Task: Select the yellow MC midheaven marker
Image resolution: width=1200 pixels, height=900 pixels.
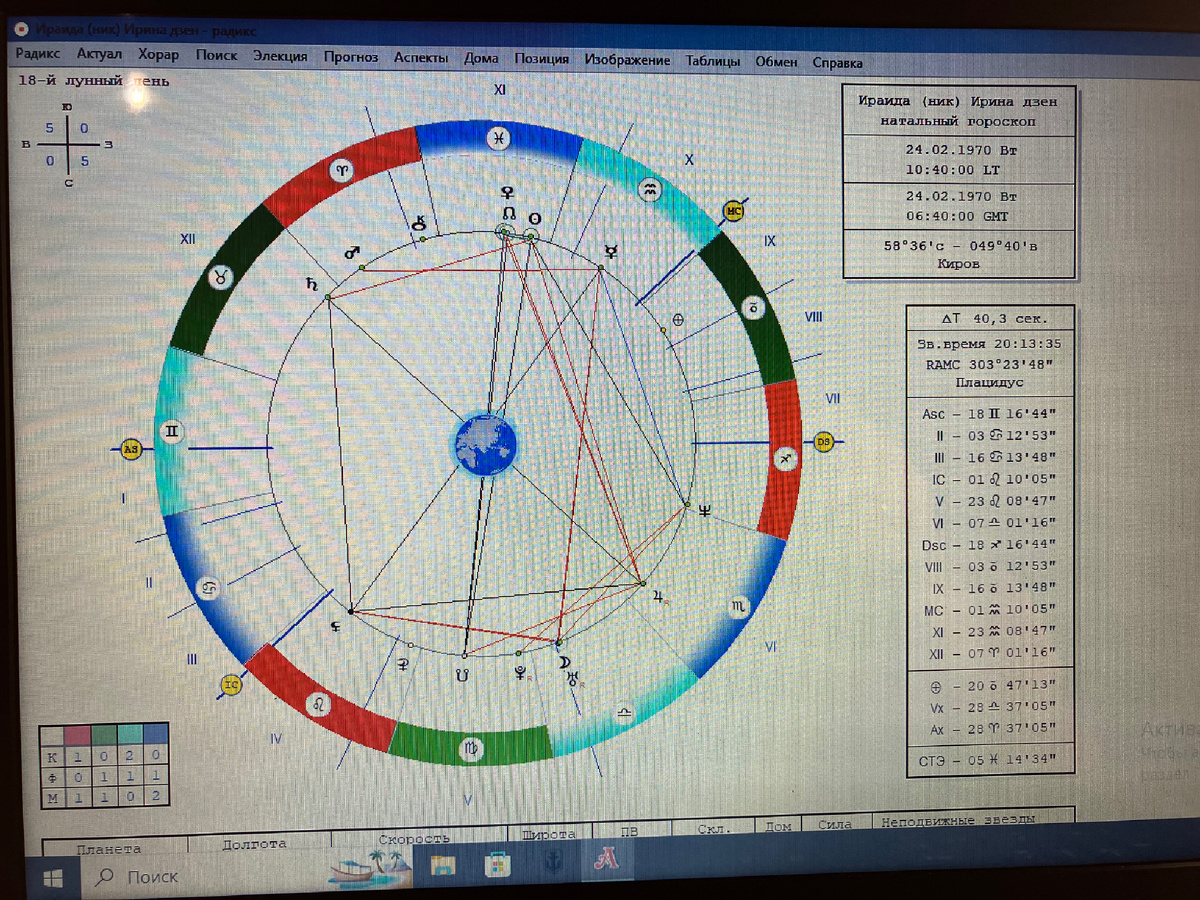Action: point(733,212)
